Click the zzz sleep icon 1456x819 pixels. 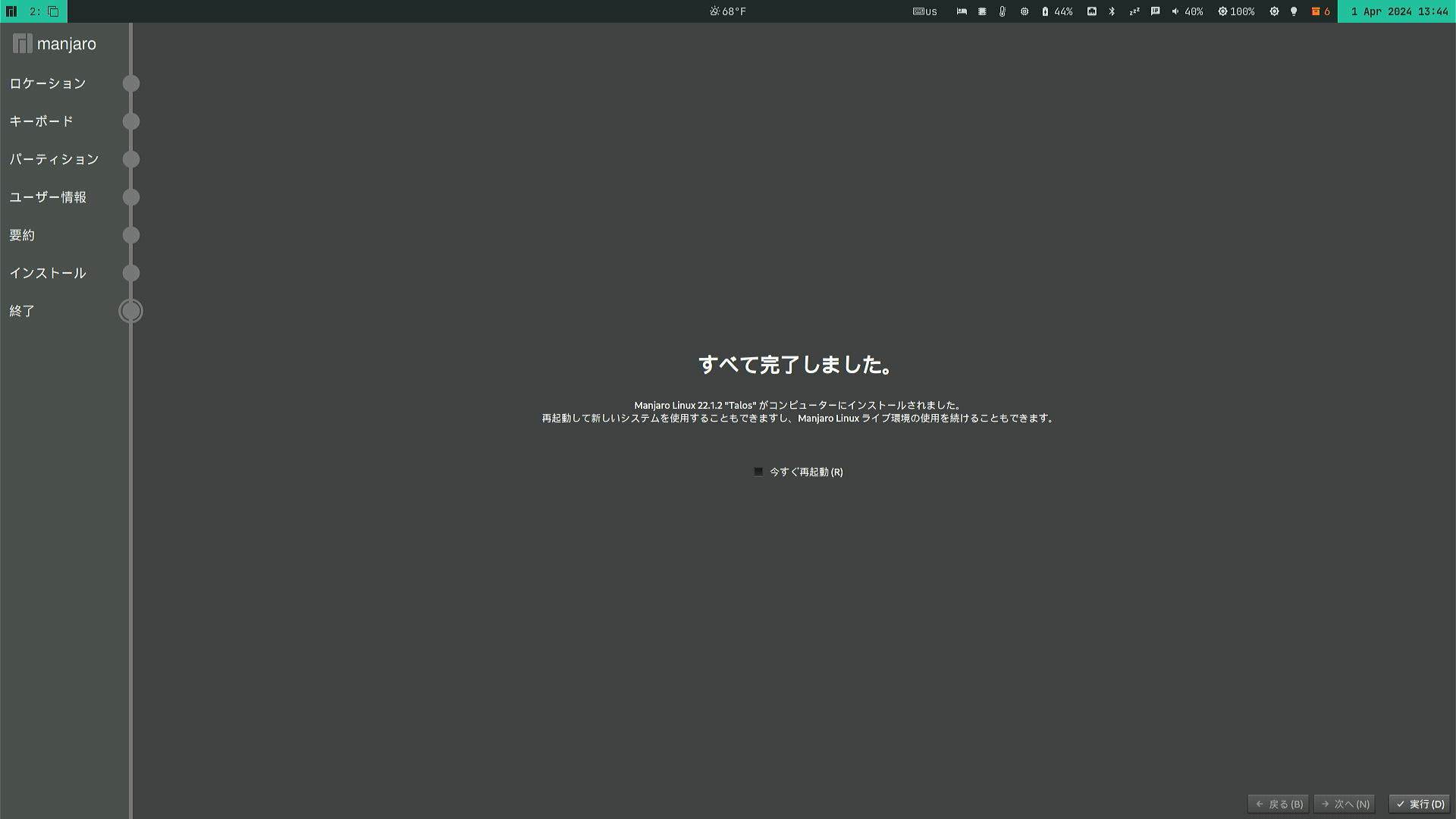pyautogui.click(x=1134, y=11)
